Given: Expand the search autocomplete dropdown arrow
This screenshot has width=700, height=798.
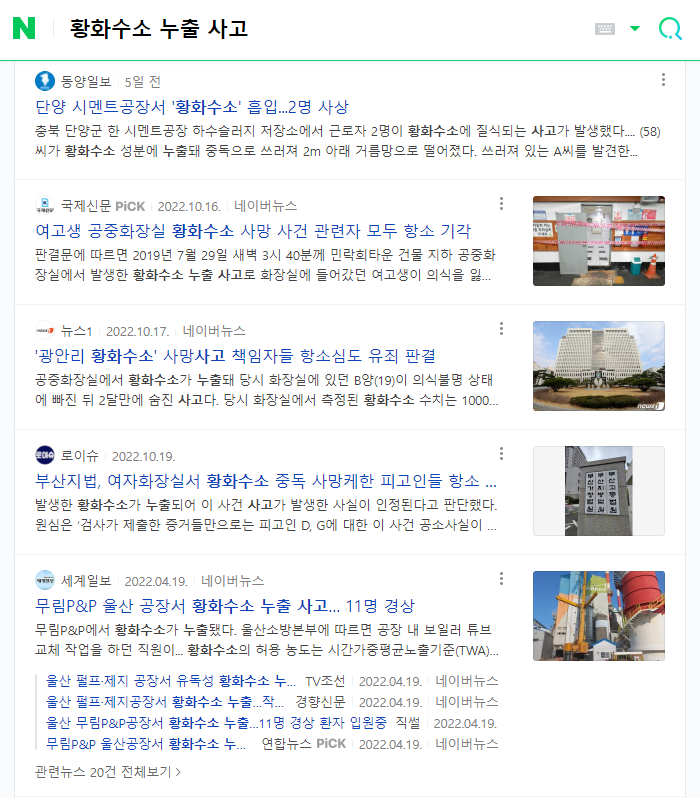Looking at the screenshot, I should point(635,28).
